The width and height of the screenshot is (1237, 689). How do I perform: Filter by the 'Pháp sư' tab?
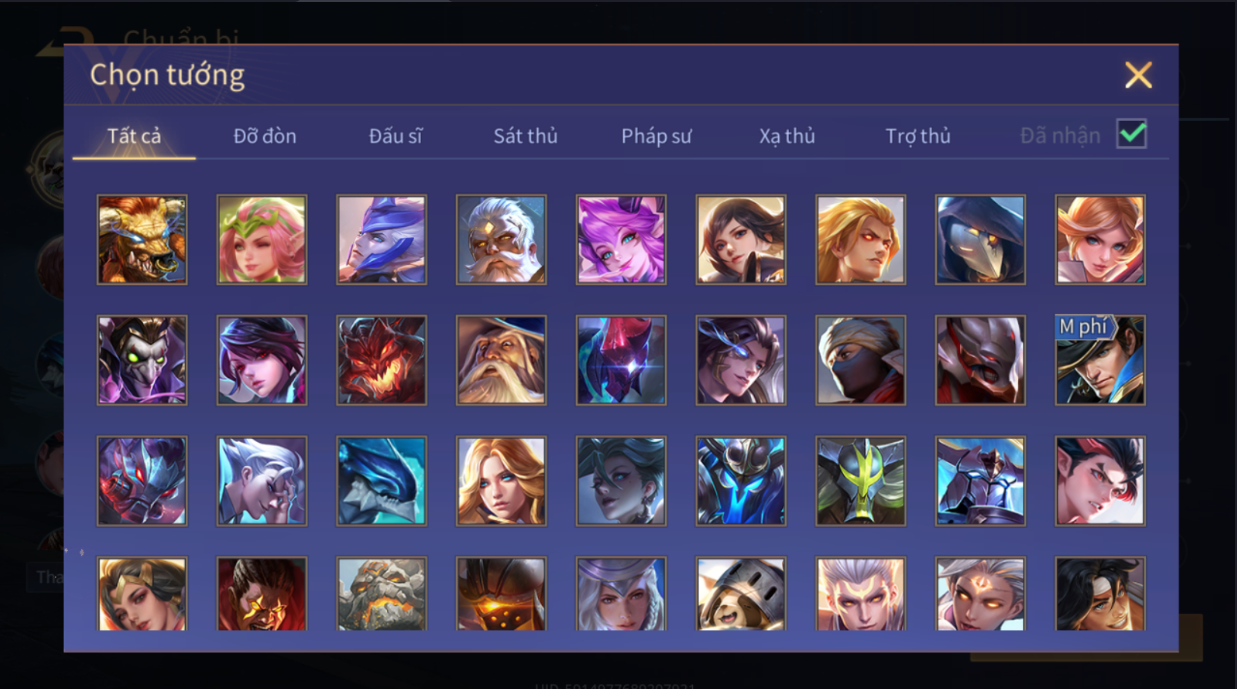[656, 136]
